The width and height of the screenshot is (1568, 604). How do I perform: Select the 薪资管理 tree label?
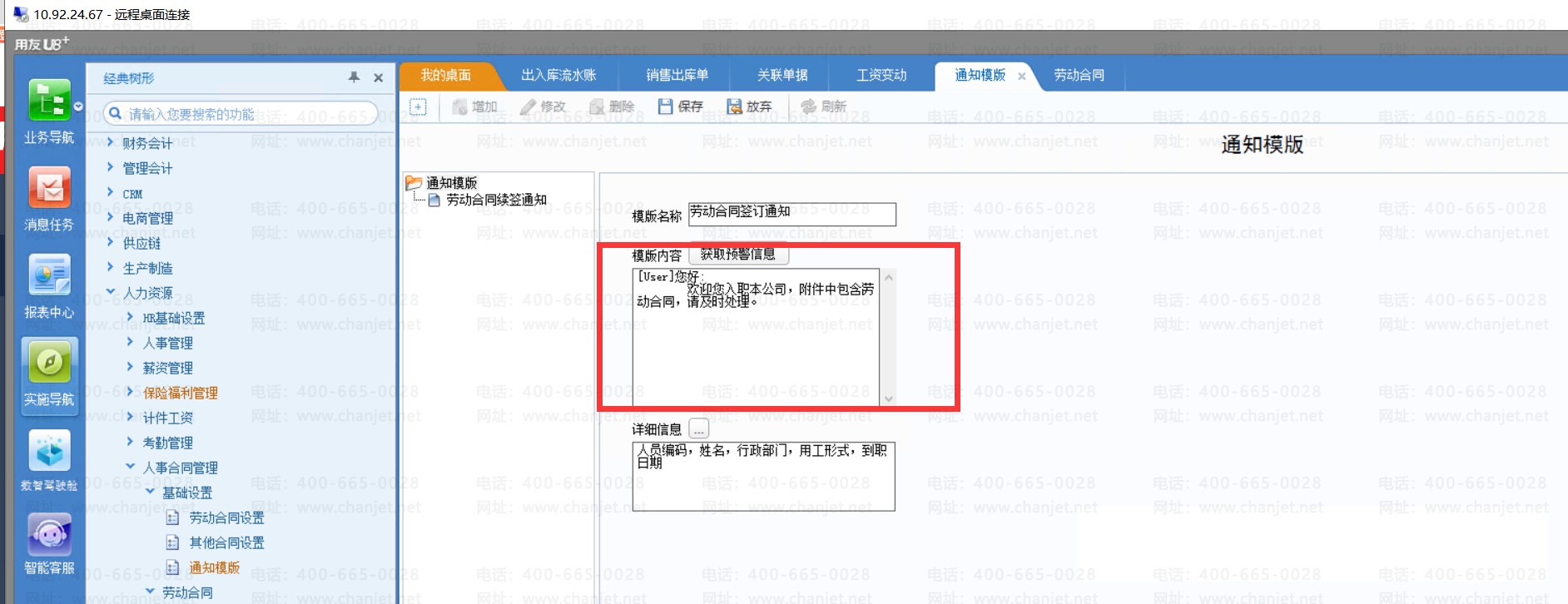click(167, 368)
